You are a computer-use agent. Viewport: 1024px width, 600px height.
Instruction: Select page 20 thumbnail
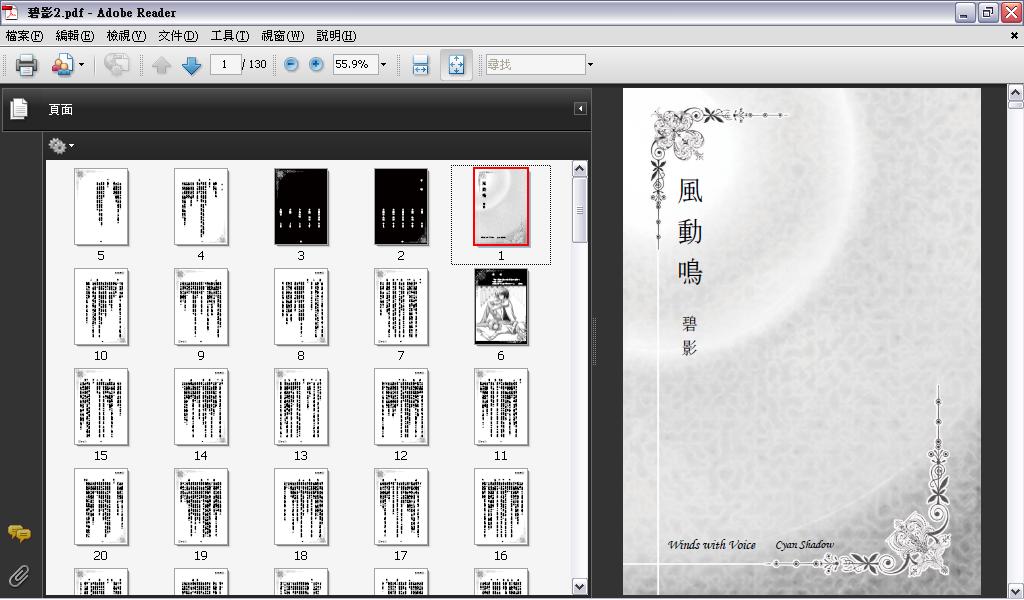point(101,507)
